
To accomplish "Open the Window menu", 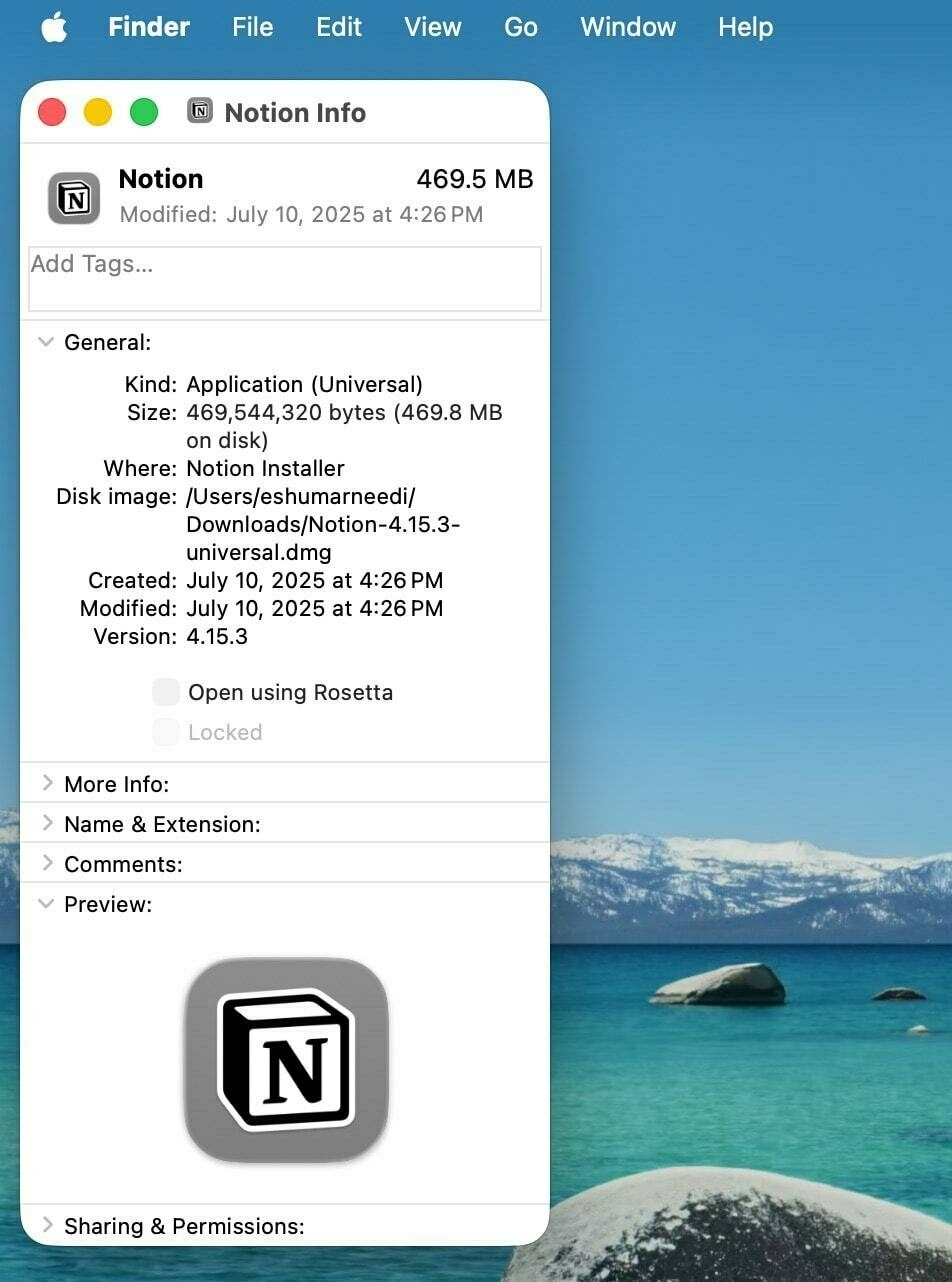I will coord(628,27).
